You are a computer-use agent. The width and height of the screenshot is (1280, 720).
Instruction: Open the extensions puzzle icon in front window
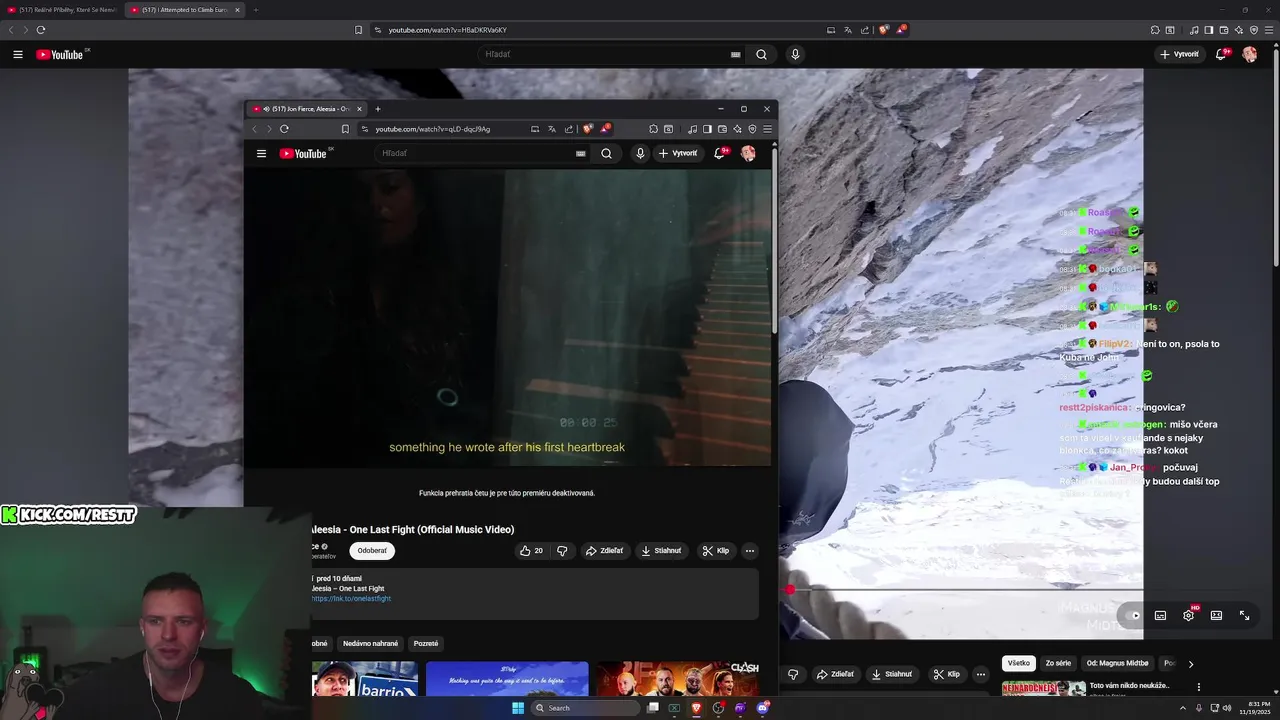click(653, 129)
